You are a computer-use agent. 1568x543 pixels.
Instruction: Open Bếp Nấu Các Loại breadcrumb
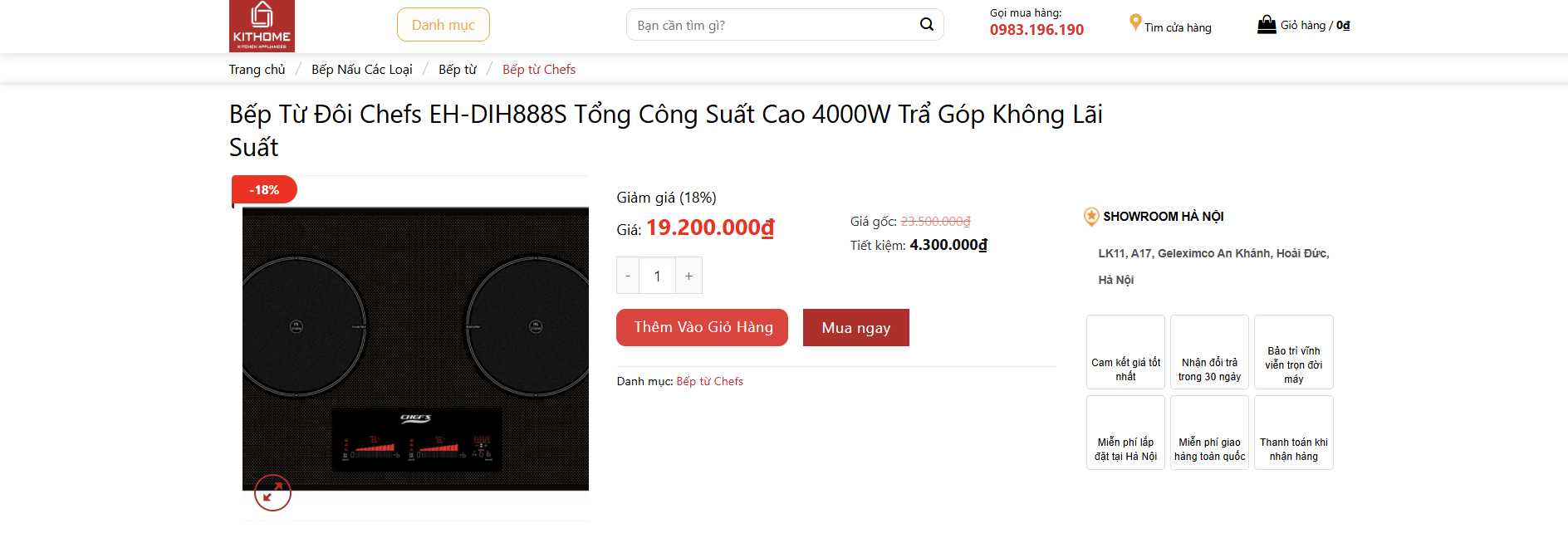[x=362, y=70]
